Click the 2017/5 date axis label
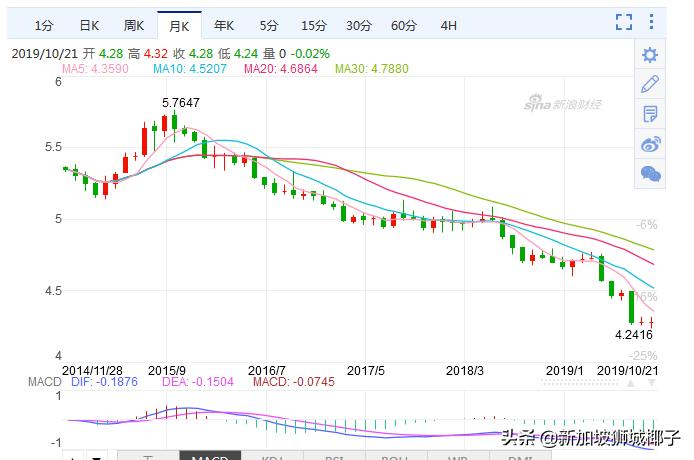This screenshot has width=694, height=460. 366,370
